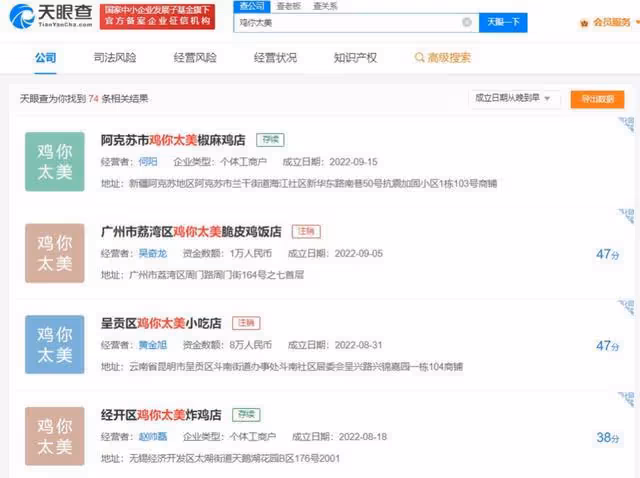Click the 47分 score on the 广州市荔湾区 card
Viewport: 640px width, 478px height.
(607, 254)
